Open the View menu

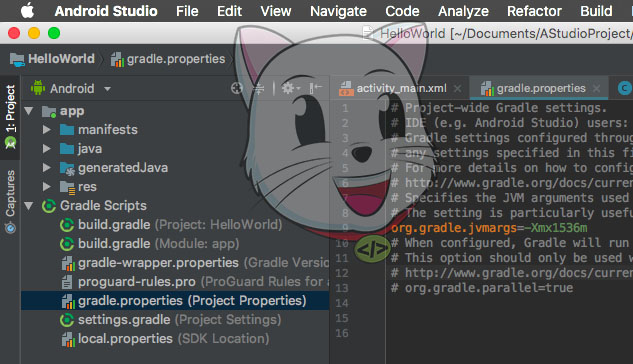coord(276,11)
